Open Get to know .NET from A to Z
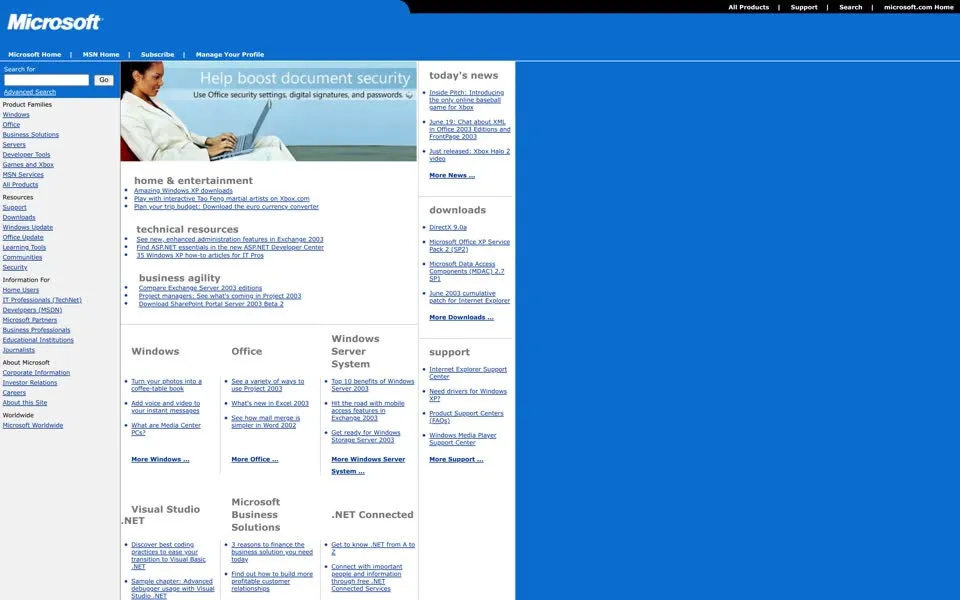 point(373,548)
